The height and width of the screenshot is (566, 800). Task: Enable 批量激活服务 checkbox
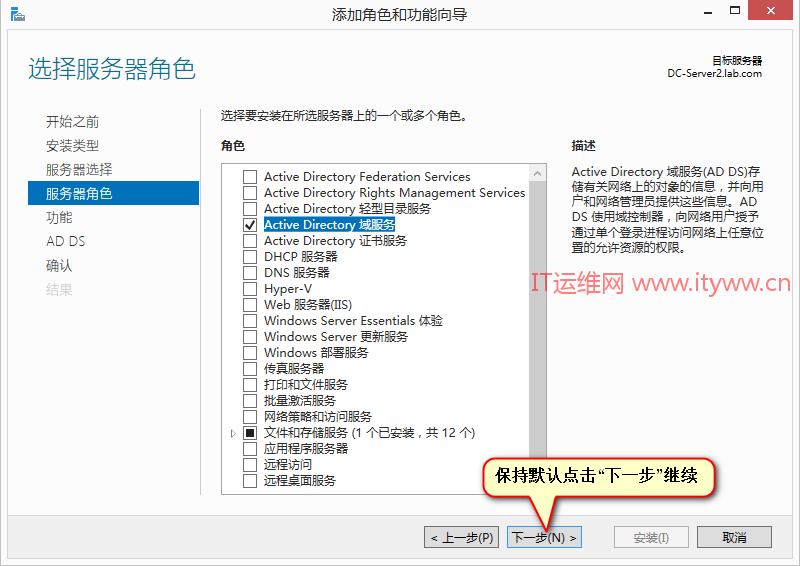point(250,401)
